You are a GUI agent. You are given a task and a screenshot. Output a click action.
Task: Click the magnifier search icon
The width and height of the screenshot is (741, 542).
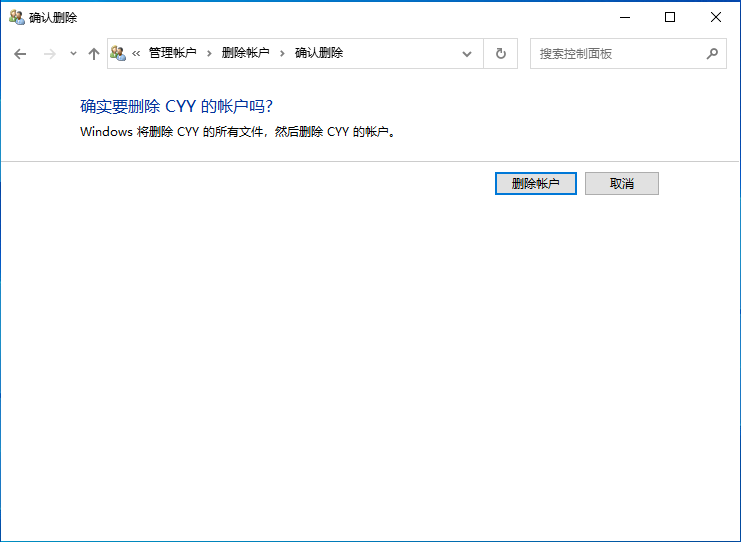pyautogui.click(x=712, y=54)
